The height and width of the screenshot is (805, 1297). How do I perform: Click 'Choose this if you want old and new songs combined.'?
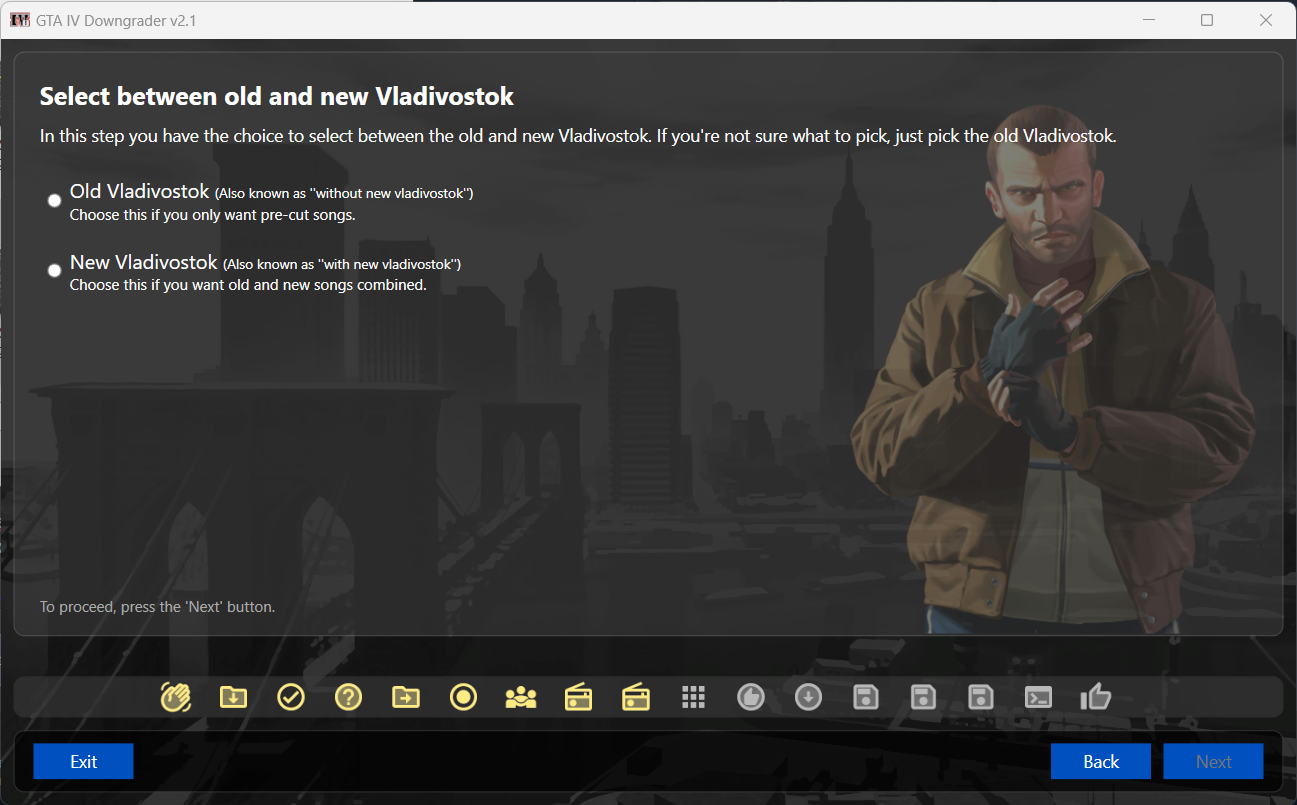[x=248, y=285]
